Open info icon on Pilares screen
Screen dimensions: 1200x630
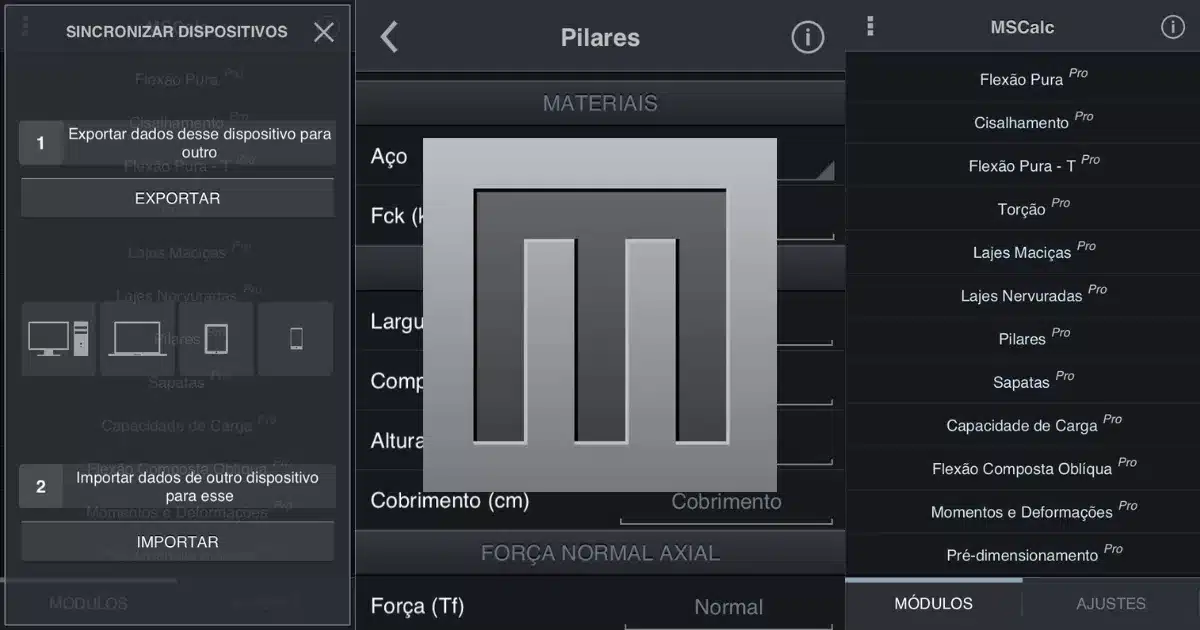[x=807, y=37]
